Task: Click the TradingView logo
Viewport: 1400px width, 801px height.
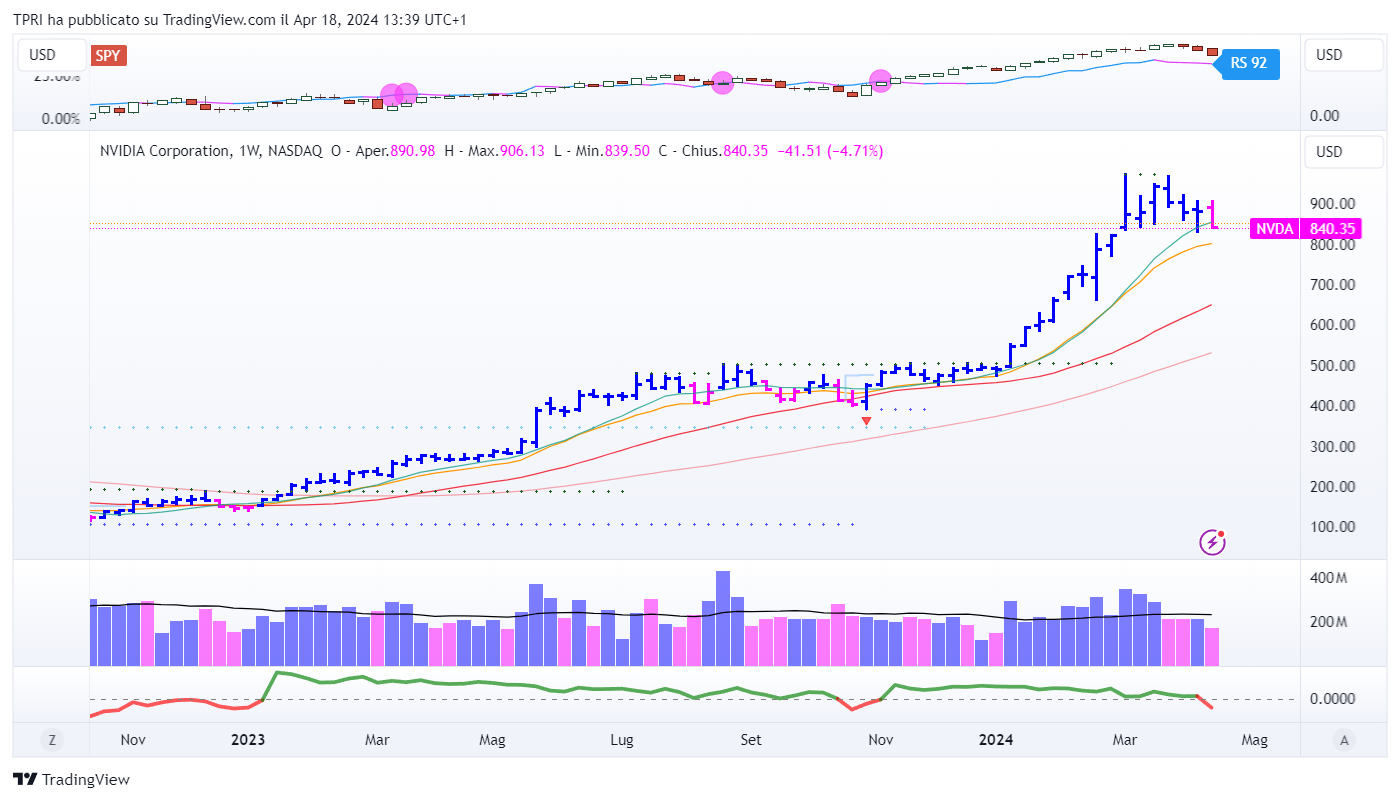Action: coord(71,780)
